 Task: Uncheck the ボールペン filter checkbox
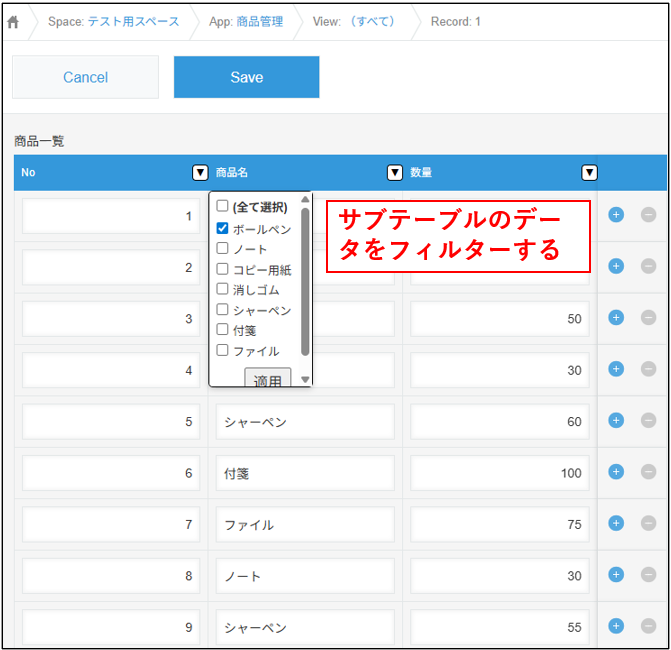[223, 228]
